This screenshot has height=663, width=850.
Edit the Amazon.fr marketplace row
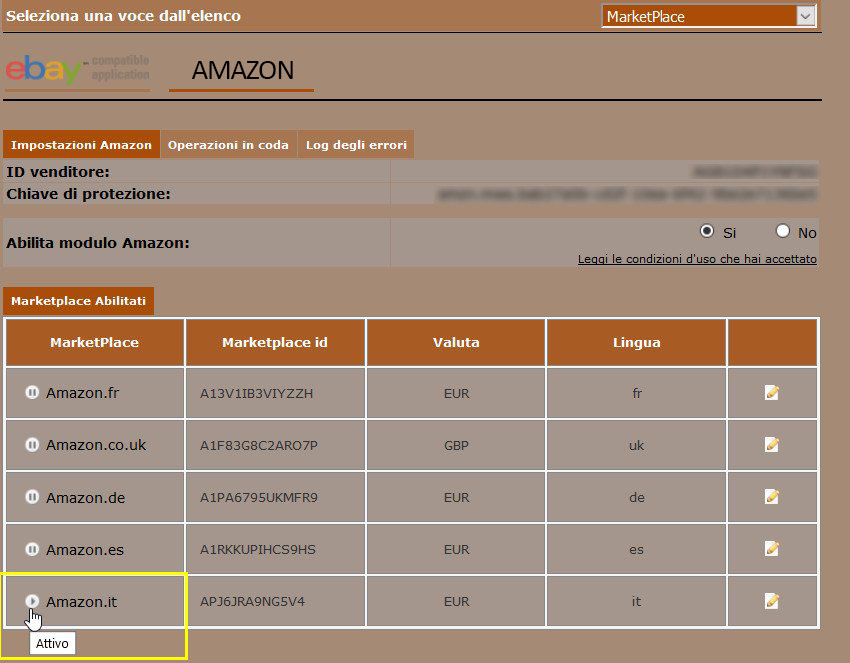[771, 393]
